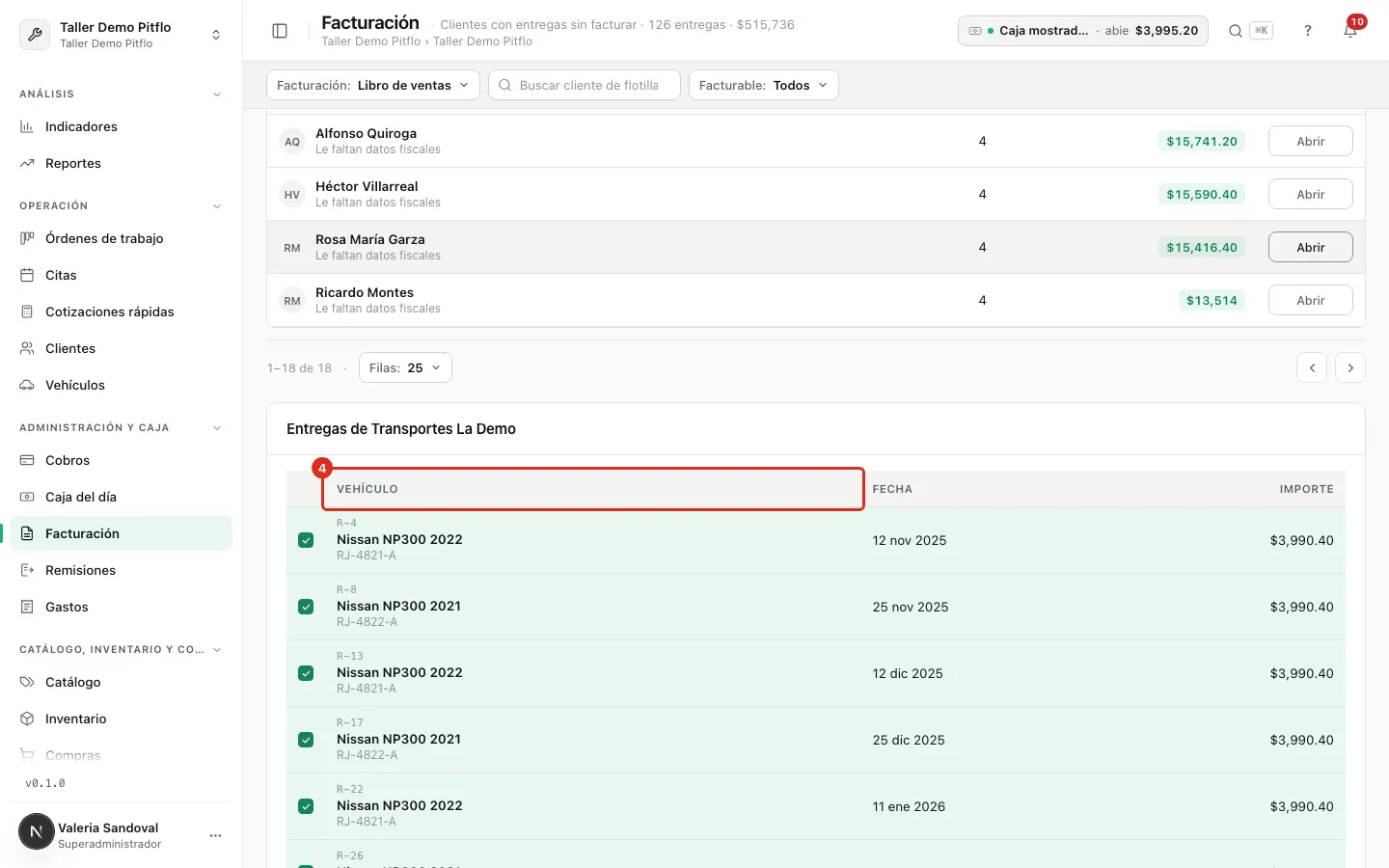
Task: Uncheck the R-17 Nissan NP300 2021 delivery
Action: [306, 740]
